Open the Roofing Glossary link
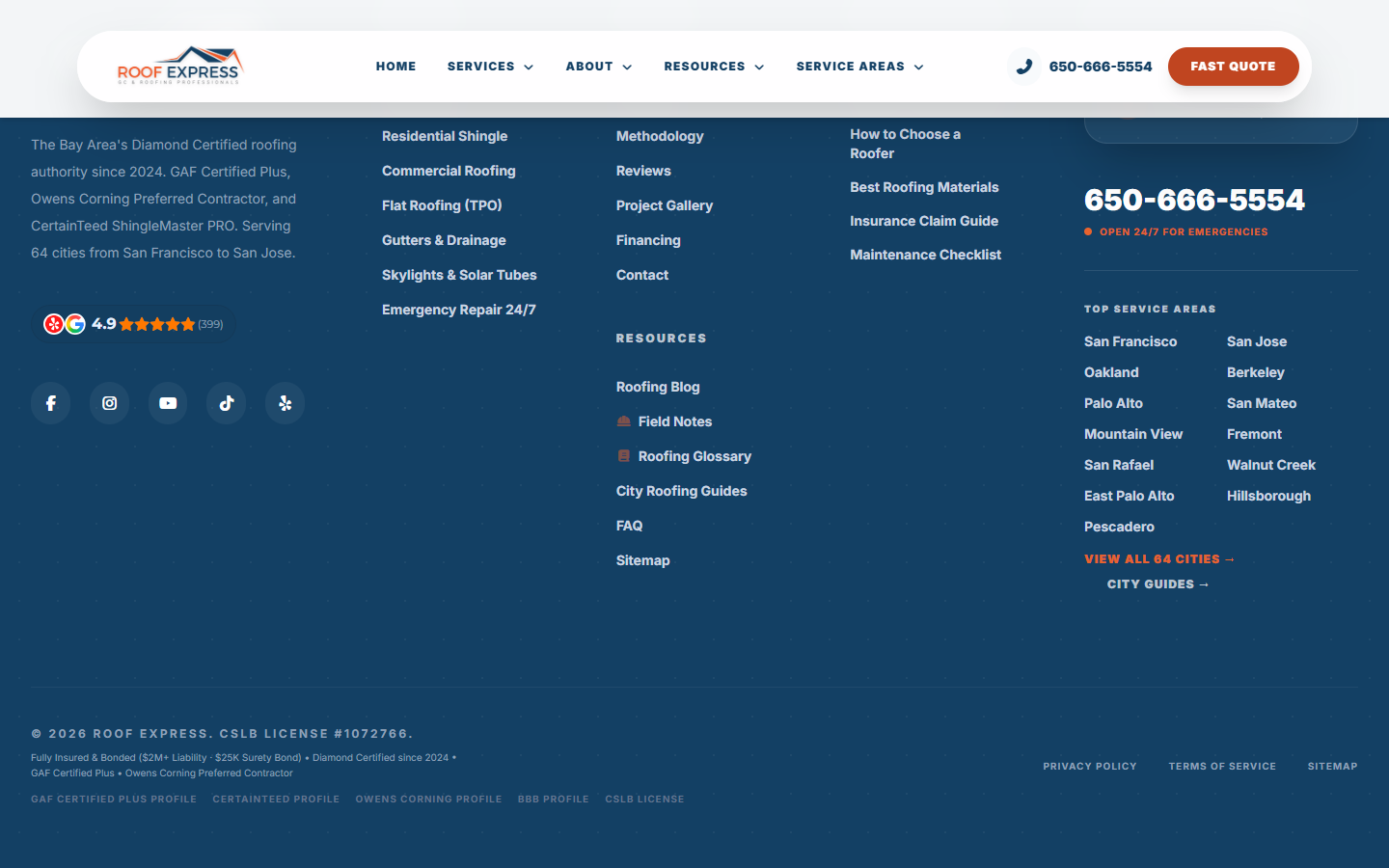 pos(684,456)
